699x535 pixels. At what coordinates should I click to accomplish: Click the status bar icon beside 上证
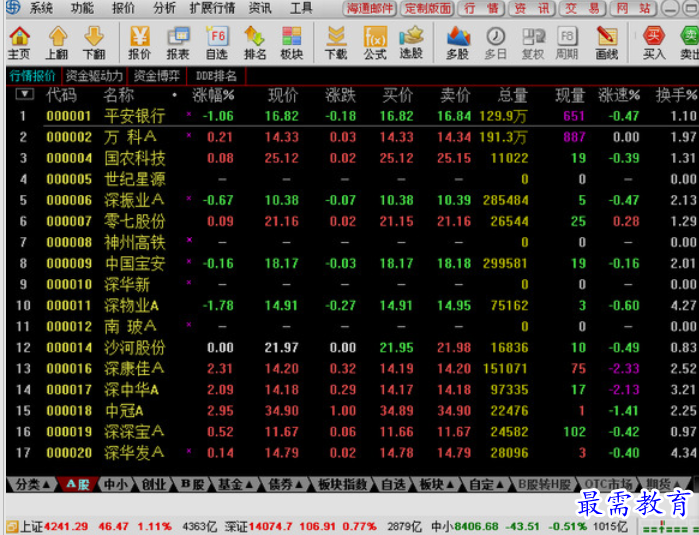(12, 527)
